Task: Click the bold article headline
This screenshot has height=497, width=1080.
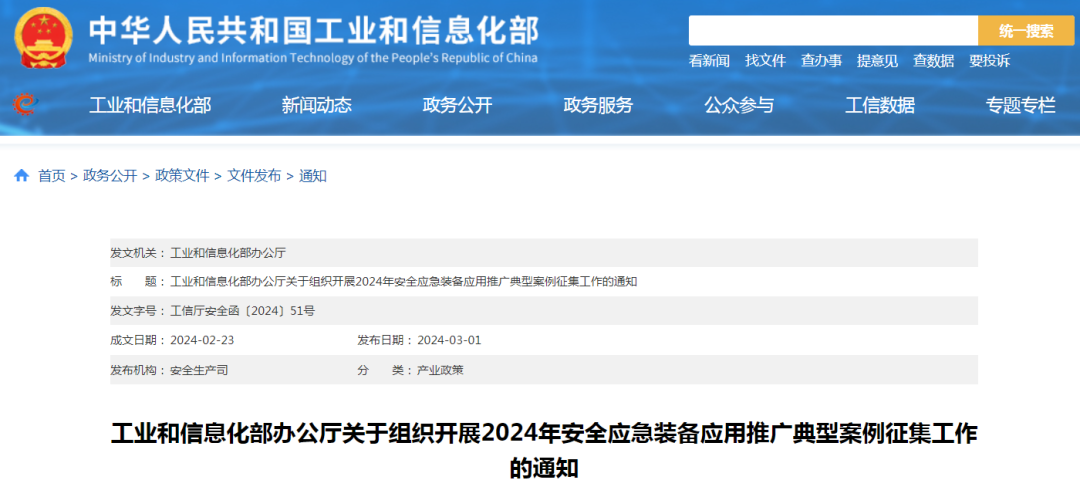Action: pyautogui.click(x=544, y=450)
